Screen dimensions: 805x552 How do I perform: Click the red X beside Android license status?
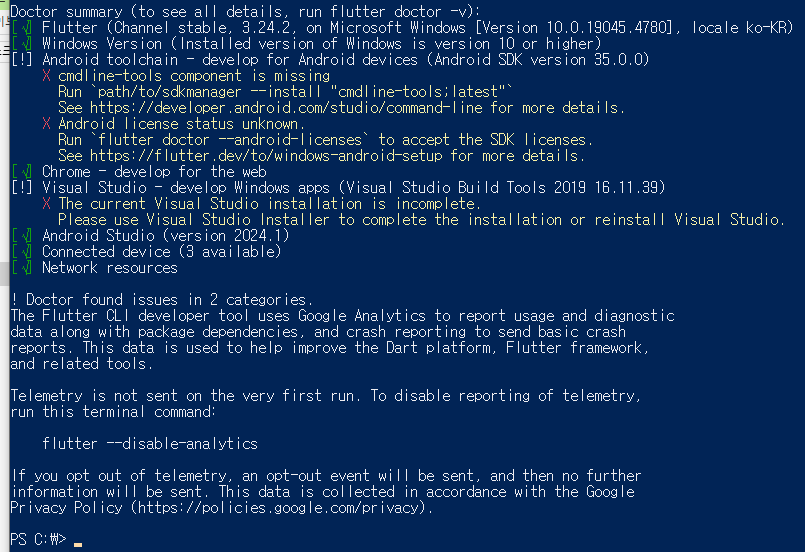click(x=47, y=124)
